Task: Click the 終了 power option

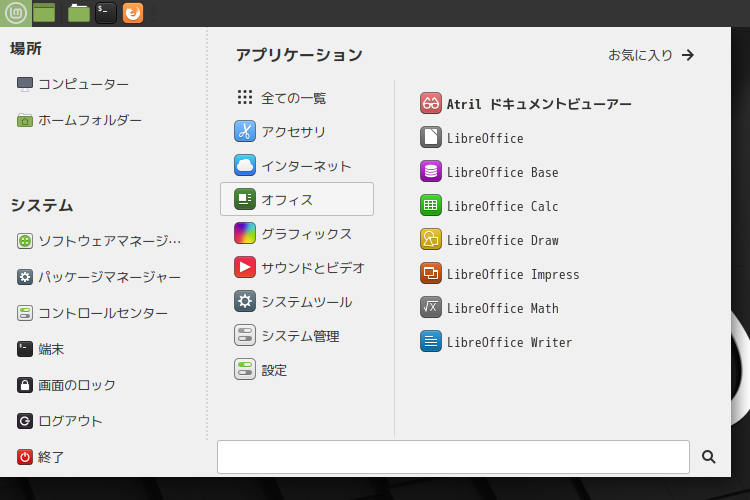Action: point(41,457)
